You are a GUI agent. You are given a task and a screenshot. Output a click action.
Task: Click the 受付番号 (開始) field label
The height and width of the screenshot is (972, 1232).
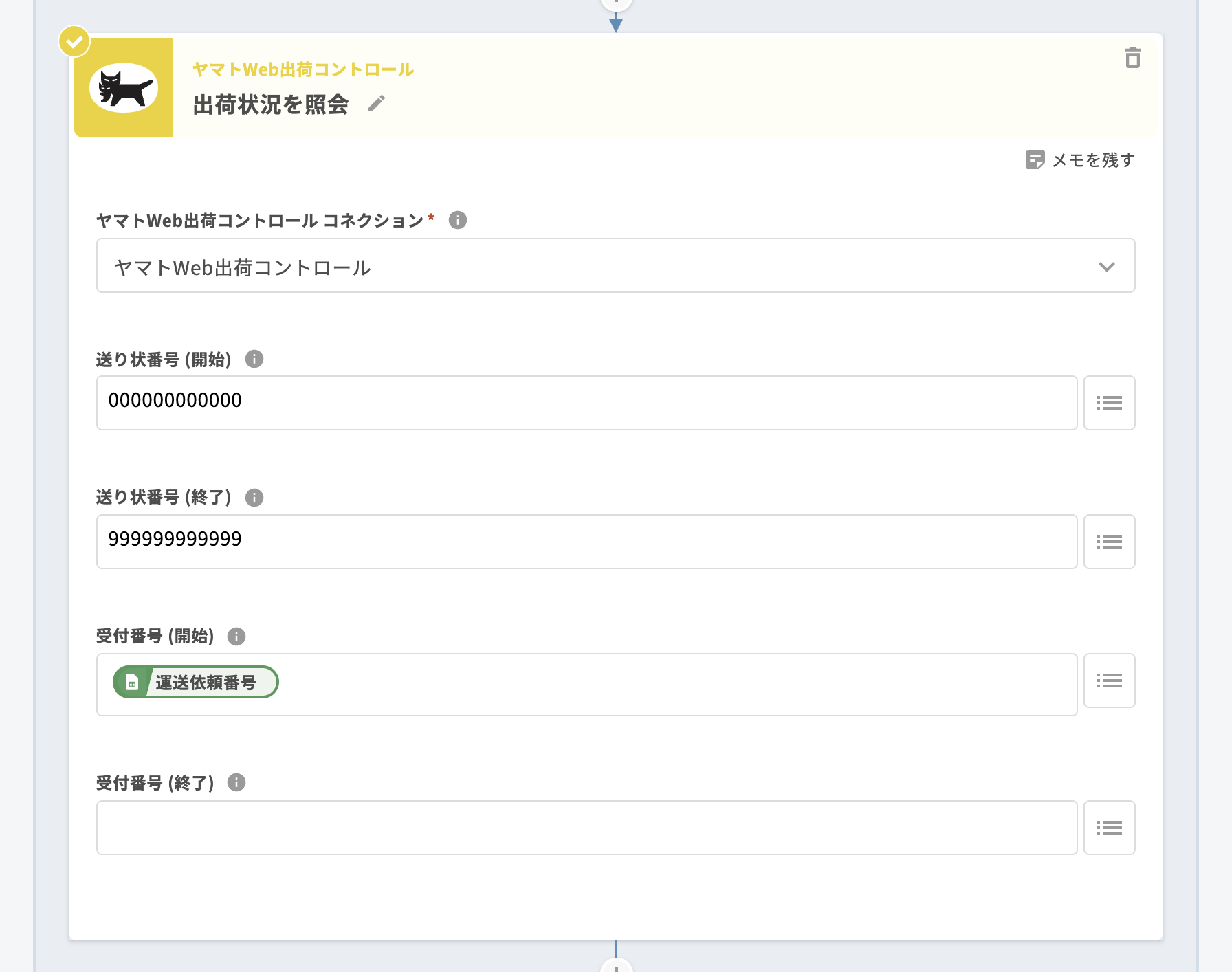[155, 637]
